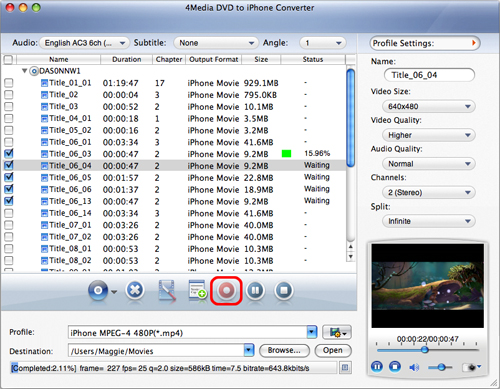Open the Profile iPhone MPEG-4 dropdown arrow
The image size is (500, 389).
tap(312, 332)
